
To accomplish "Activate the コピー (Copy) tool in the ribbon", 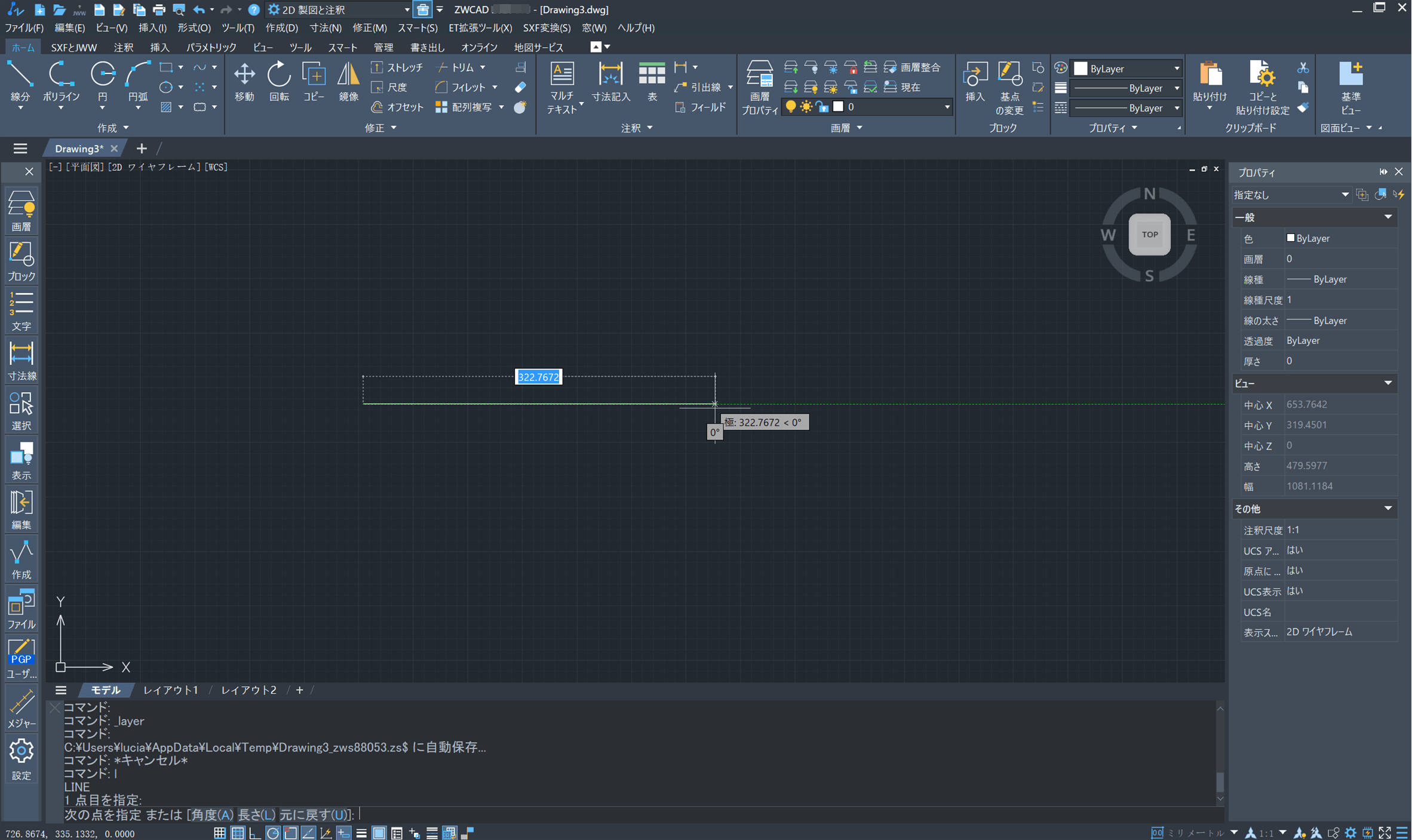I will tap(314, 82).
